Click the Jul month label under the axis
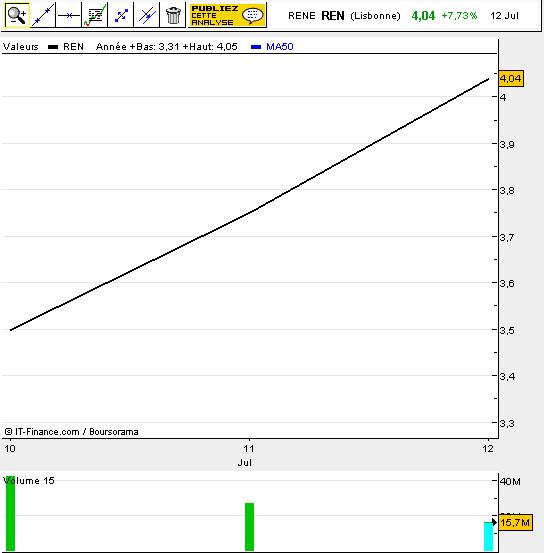The width and height of the screenshot is (544, 553). click(x=244, y=463)
